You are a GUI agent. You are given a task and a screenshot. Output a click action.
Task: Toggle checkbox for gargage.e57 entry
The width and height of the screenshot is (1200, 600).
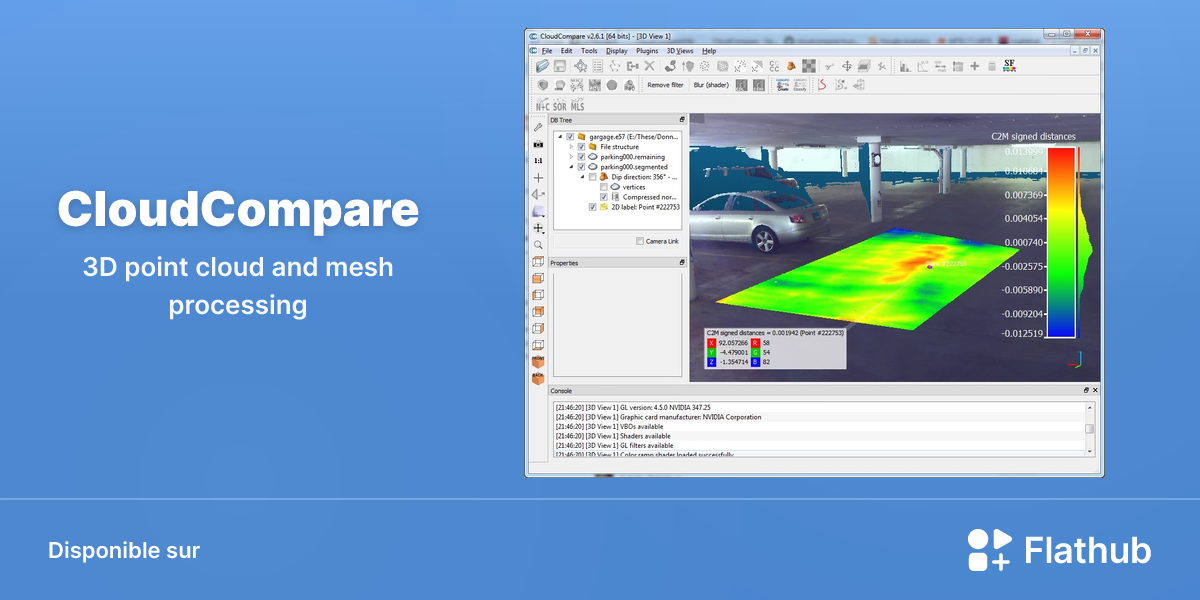coord(570,137)
